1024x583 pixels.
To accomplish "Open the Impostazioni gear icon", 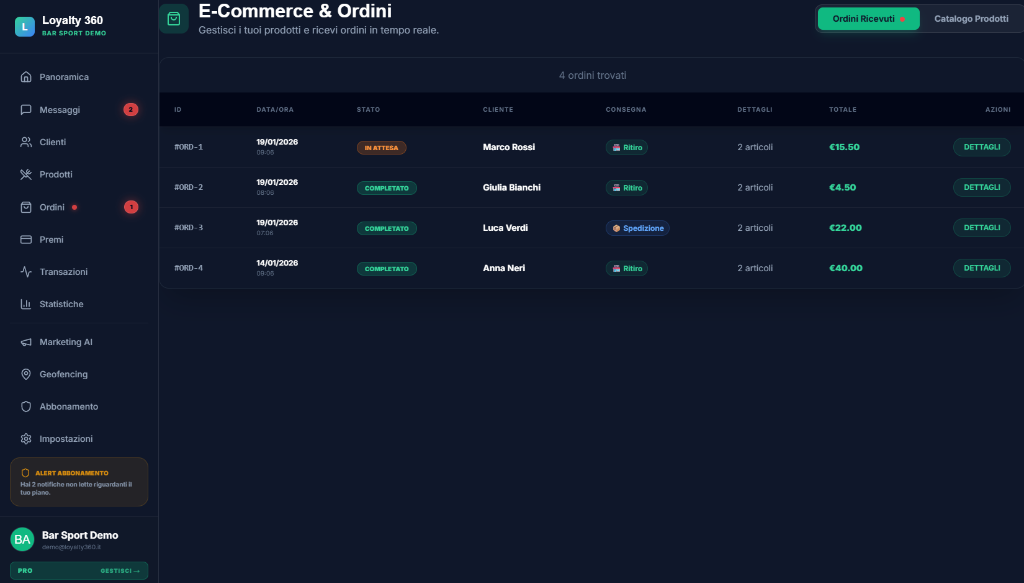I will point(24,438).
